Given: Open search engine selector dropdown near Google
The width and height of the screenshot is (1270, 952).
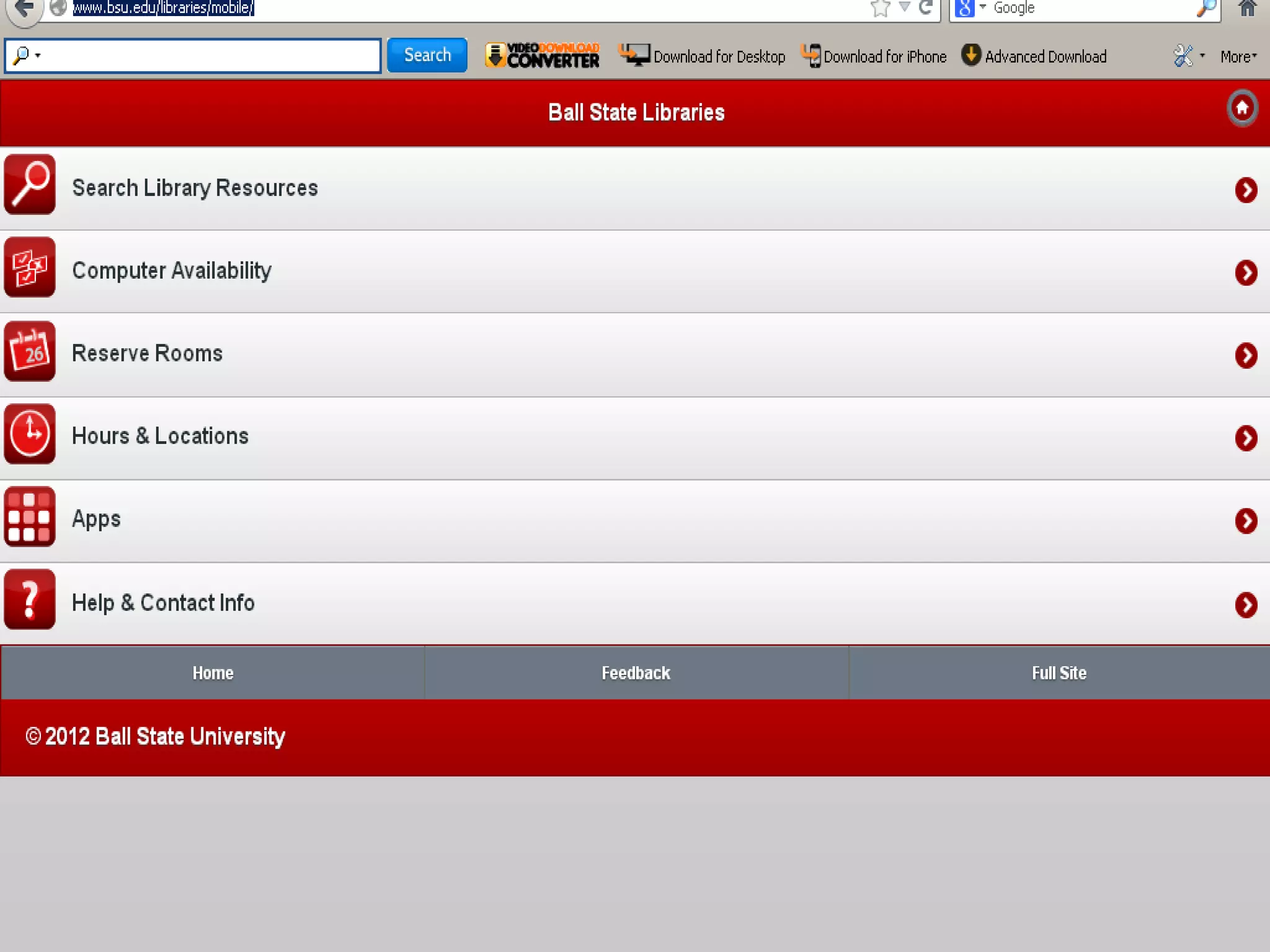Looking at the screenshot, I should (983, 7).
